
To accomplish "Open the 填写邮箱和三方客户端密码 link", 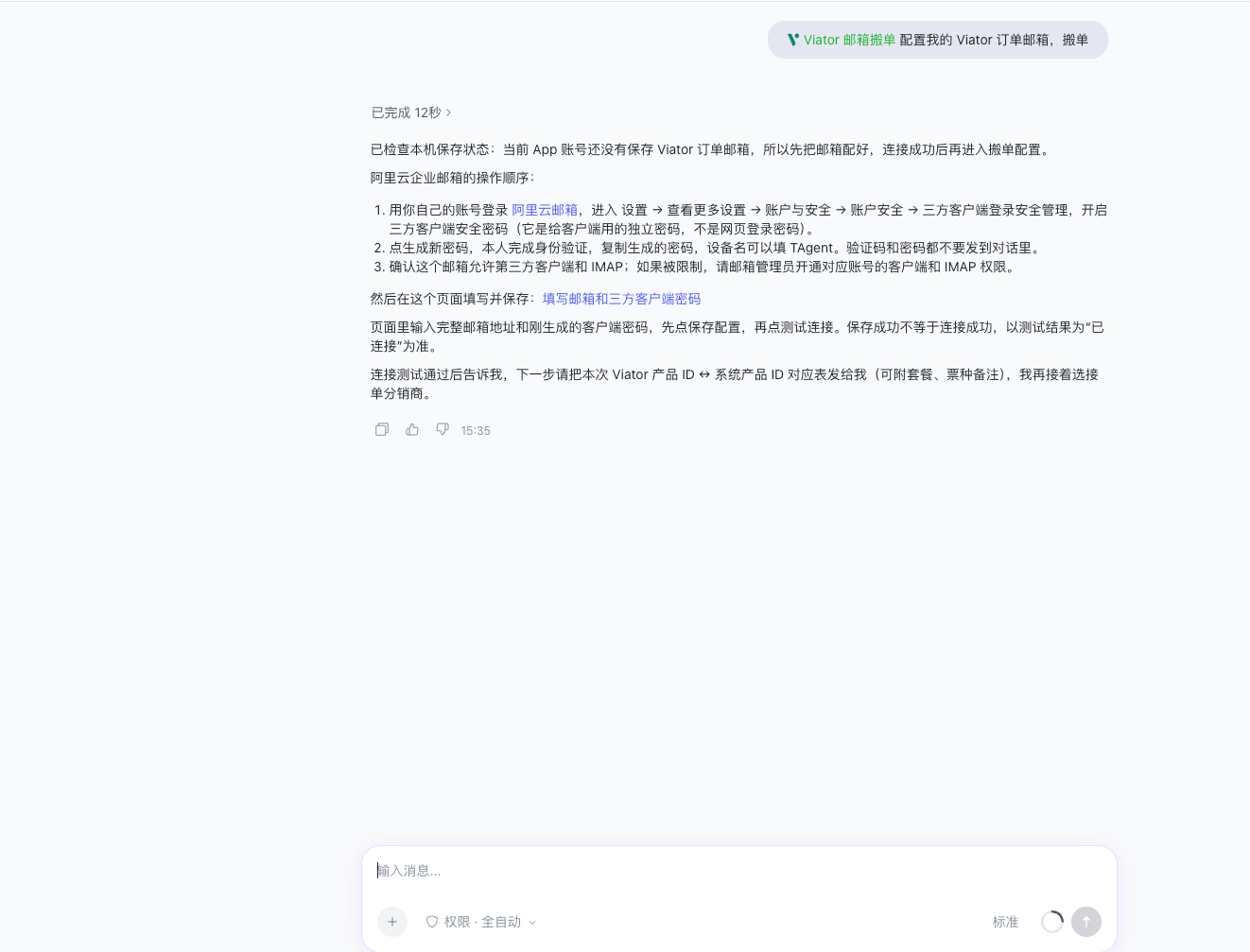I will coord(621,299).
